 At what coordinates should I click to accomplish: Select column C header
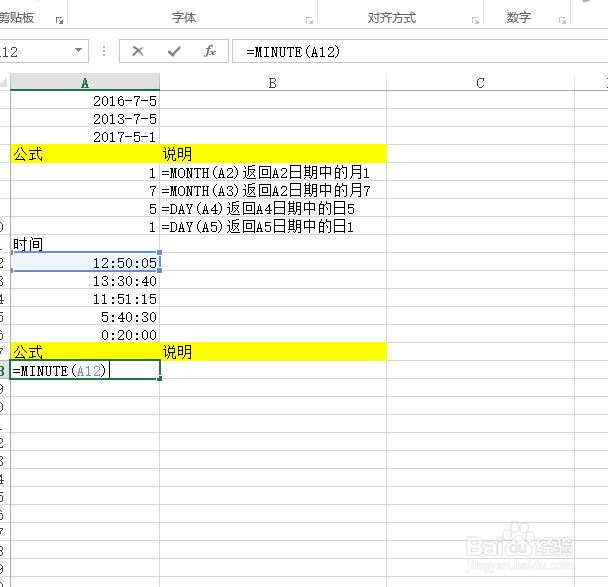(x=480, y=82)
